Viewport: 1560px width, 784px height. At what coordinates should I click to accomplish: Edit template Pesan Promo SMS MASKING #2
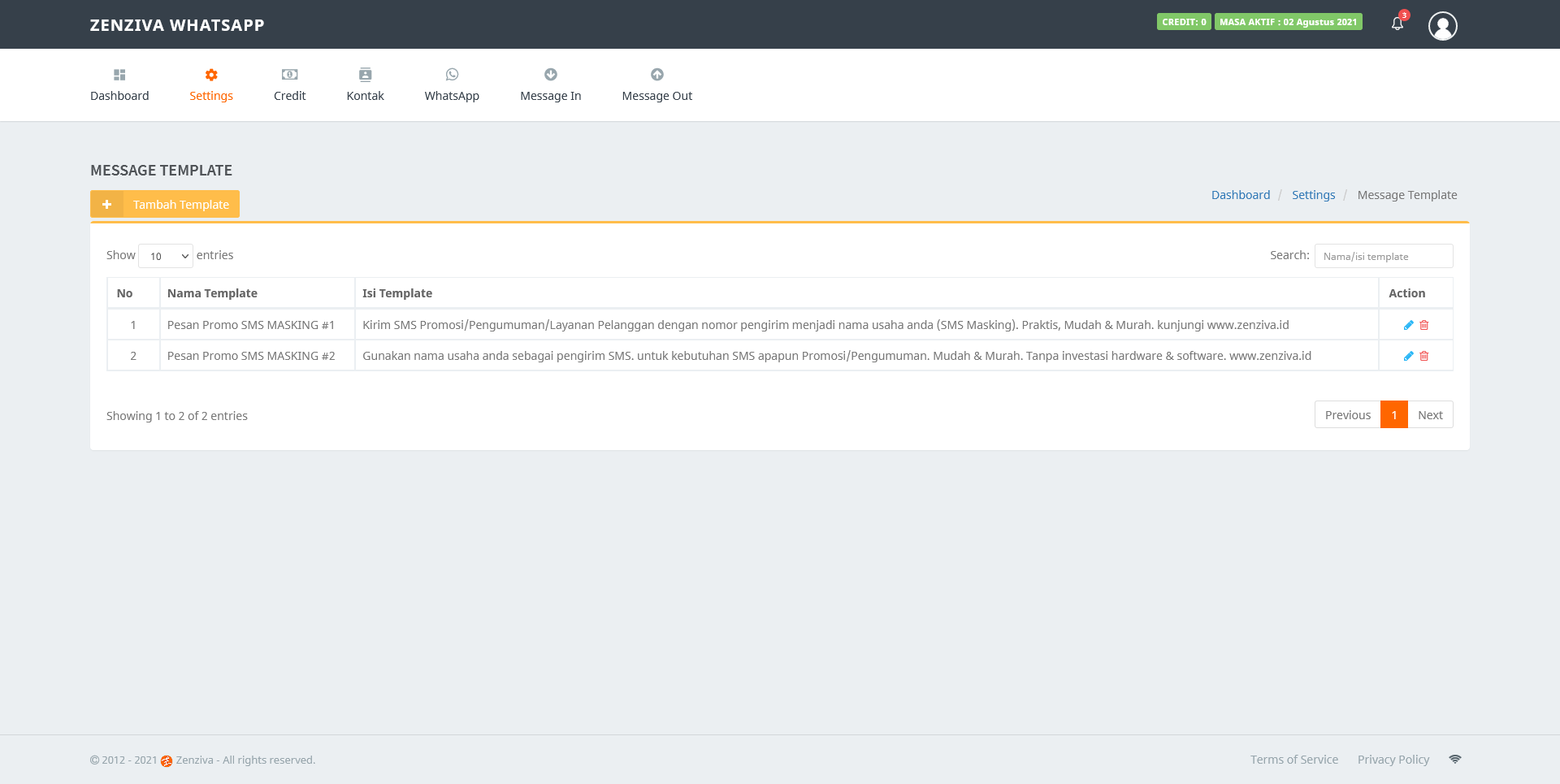[1409, 356]
